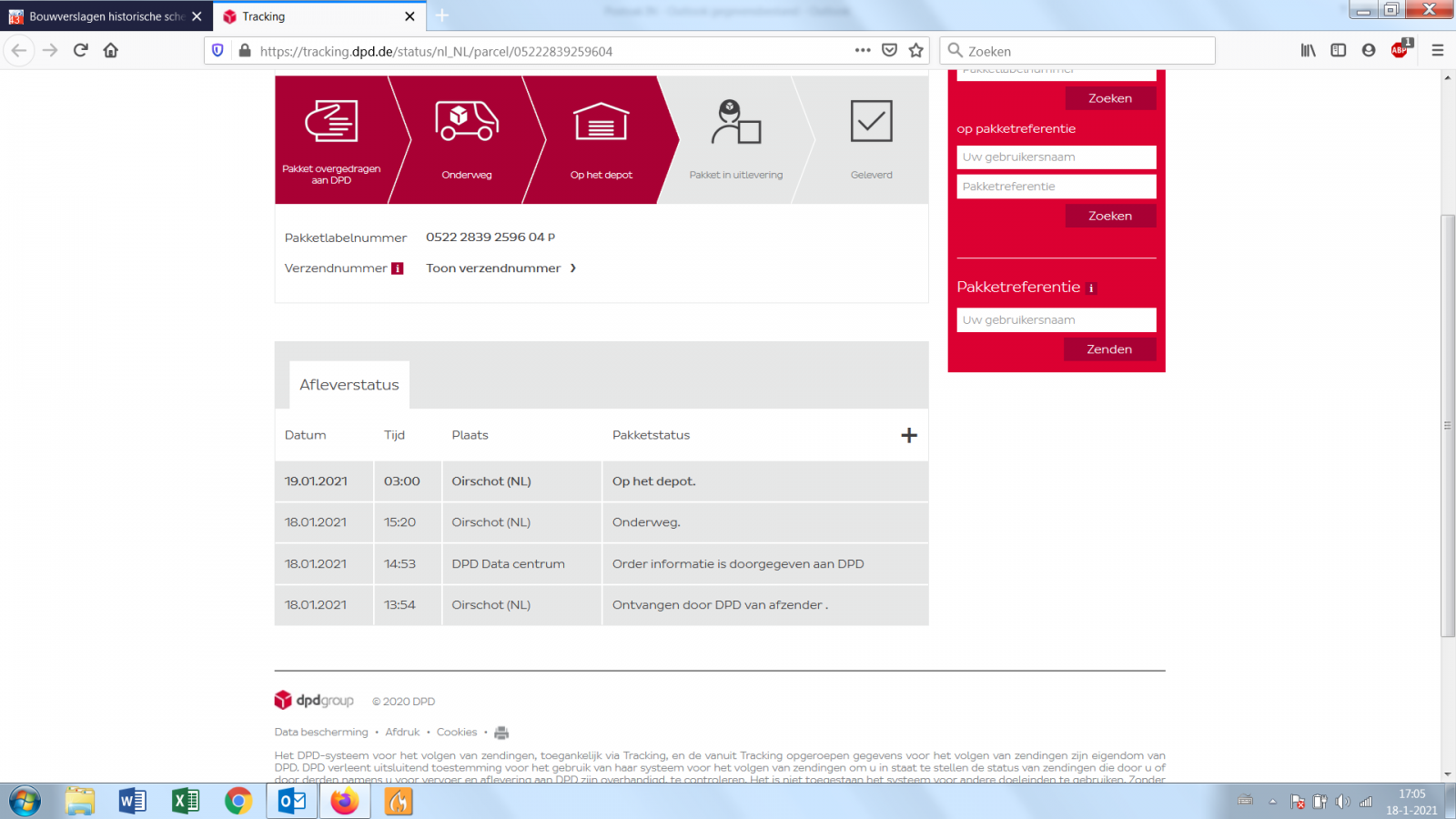Screen dimensions: 1456x819
Task: Select the 'Afleverstatus' tab
Action: click(x=349, y=385)
